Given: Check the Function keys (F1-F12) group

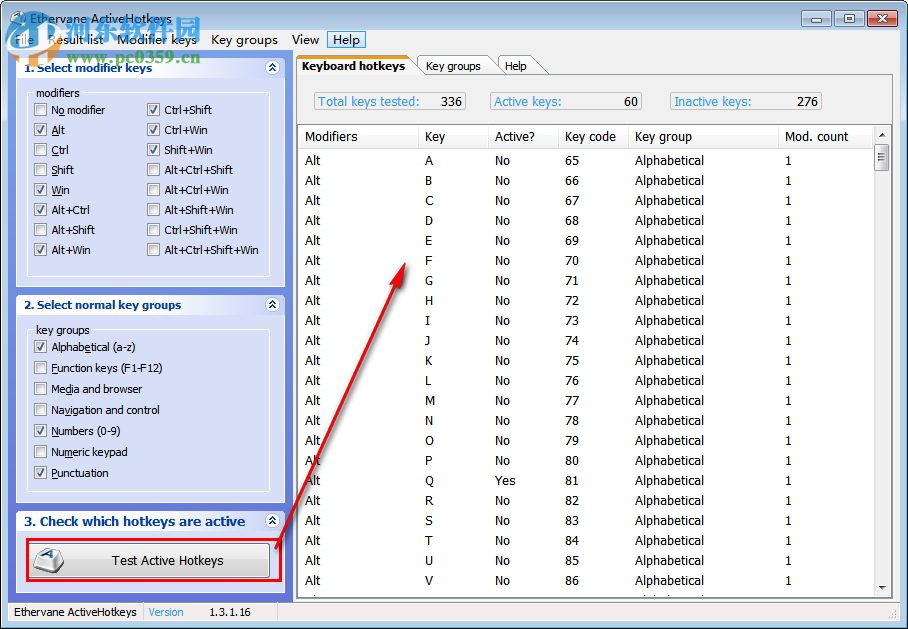Looking at the screenshot, I should [41, 368].
